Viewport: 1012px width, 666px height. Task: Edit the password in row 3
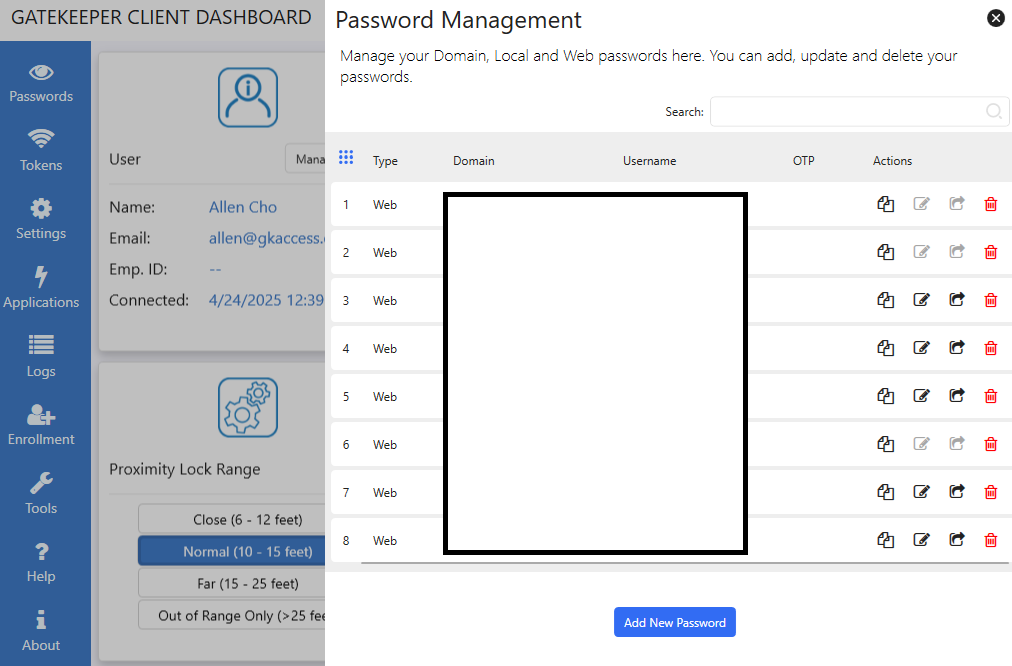[922, 300]
